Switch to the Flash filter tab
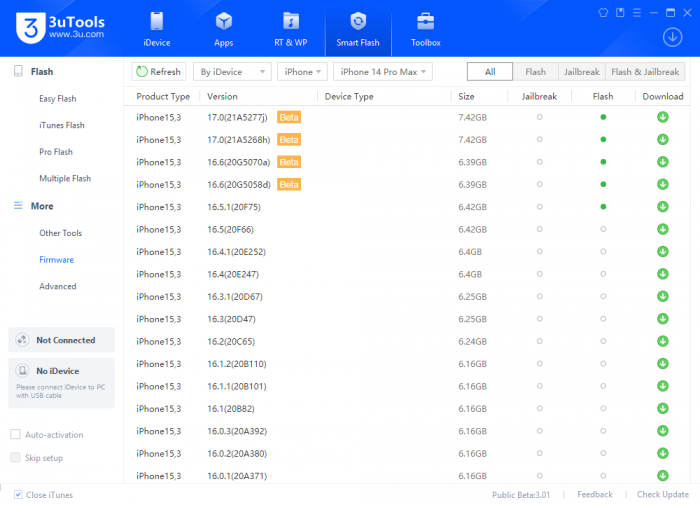The width and height of the screenshot is (700, 505). point(535,71)
